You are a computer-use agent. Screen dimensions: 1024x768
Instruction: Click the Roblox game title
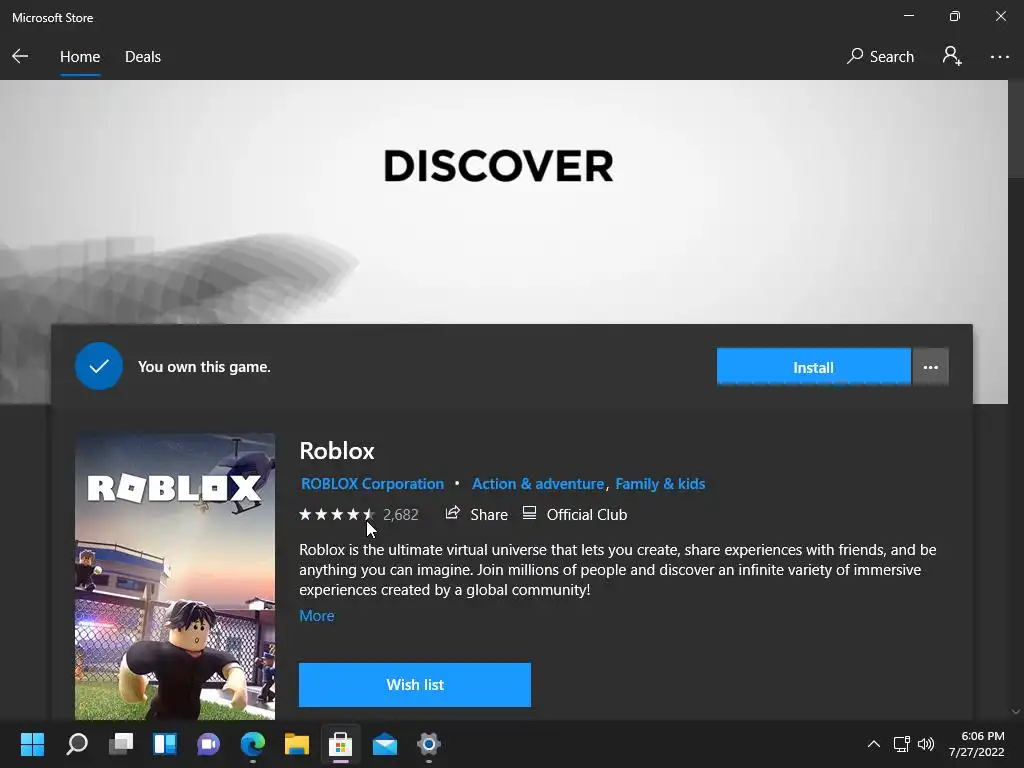pos(336,451)
